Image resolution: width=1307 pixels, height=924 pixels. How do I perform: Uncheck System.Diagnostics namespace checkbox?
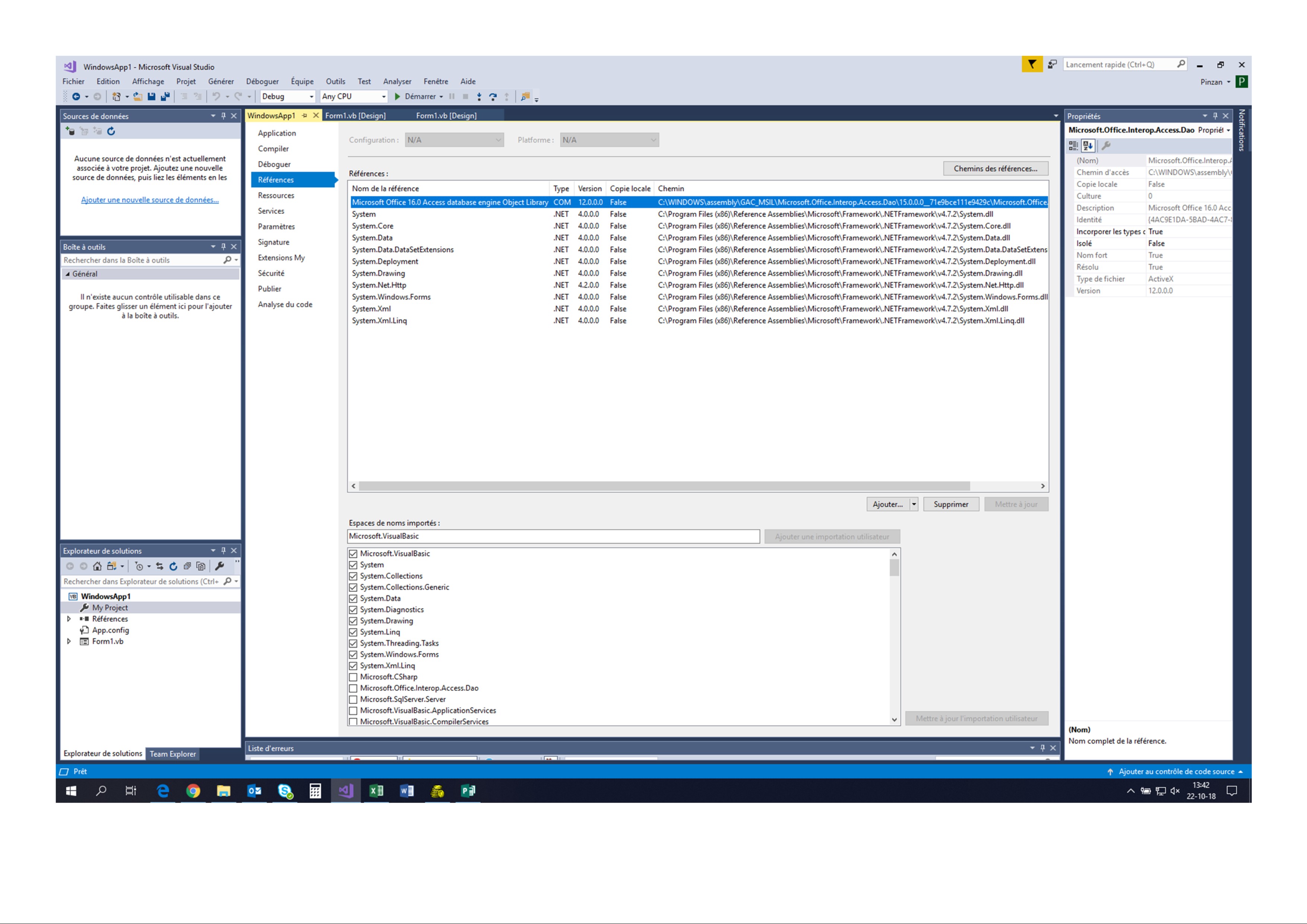(353, 610)
